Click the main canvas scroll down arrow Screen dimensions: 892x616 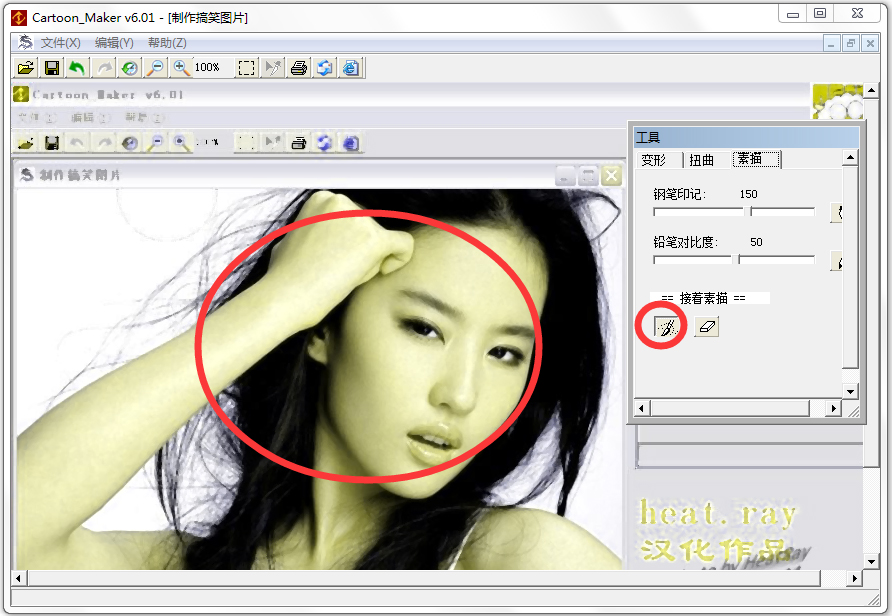pos(871,561)
